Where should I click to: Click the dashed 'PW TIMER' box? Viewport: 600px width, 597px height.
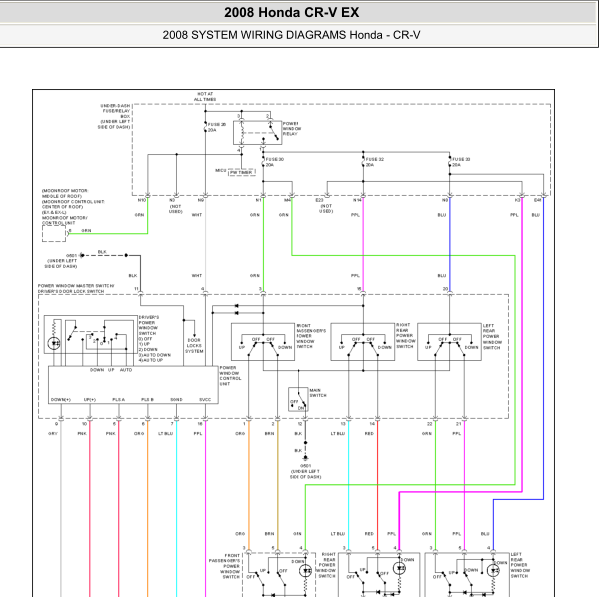(242, 173)
